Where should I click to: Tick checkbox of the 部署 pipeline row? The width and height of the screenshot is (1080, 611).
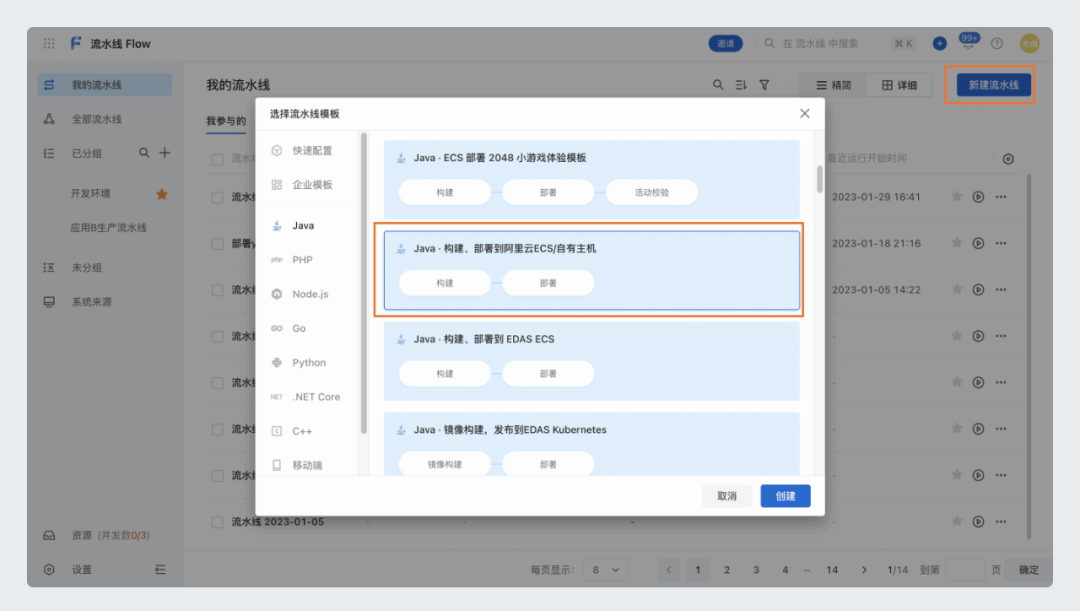point(218,243)
